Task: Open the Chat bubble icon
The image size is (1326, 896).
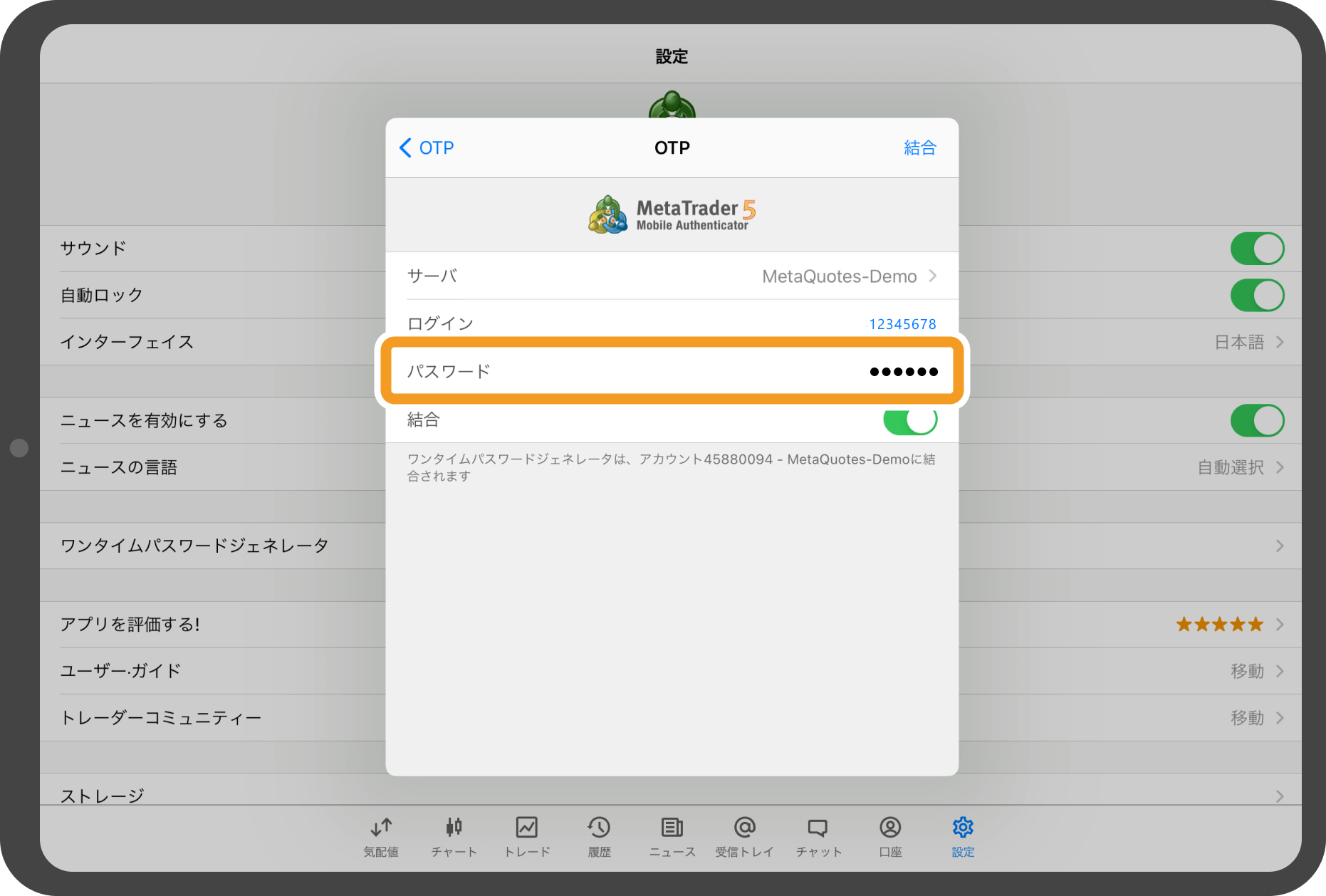Action: click(818, 827)
